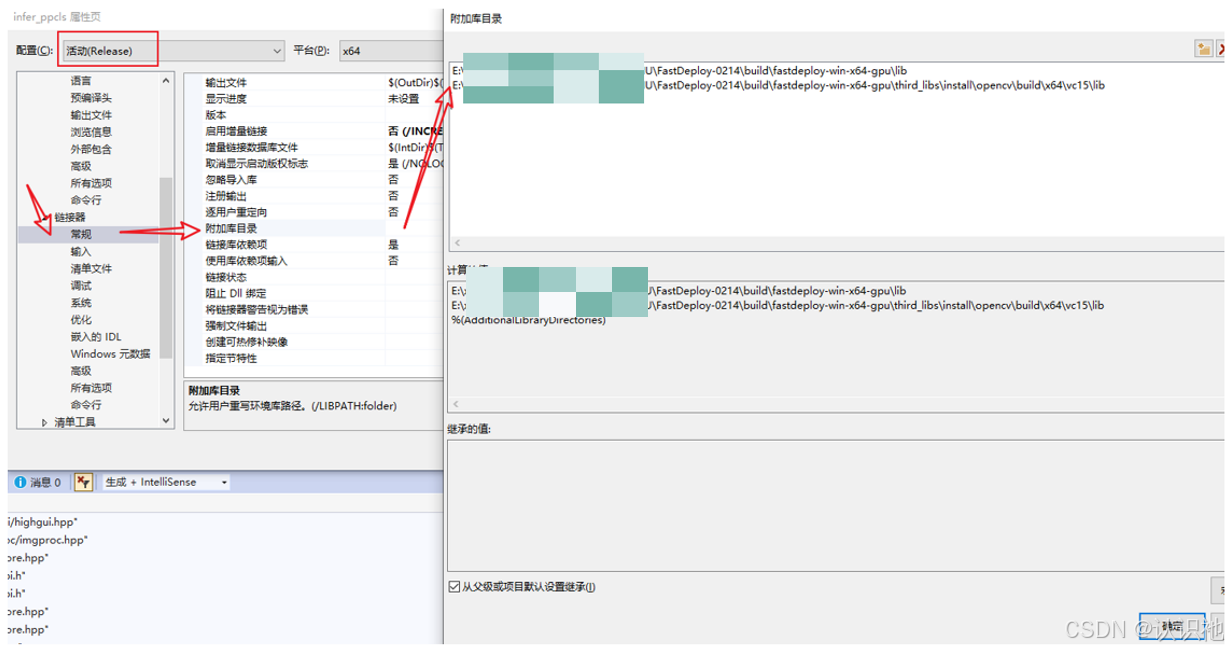Click the fastdeploy-win-x64-gpu\lib path in the edit box
Viewport: 1228px width, 649px height.
[x=678, y=70]
